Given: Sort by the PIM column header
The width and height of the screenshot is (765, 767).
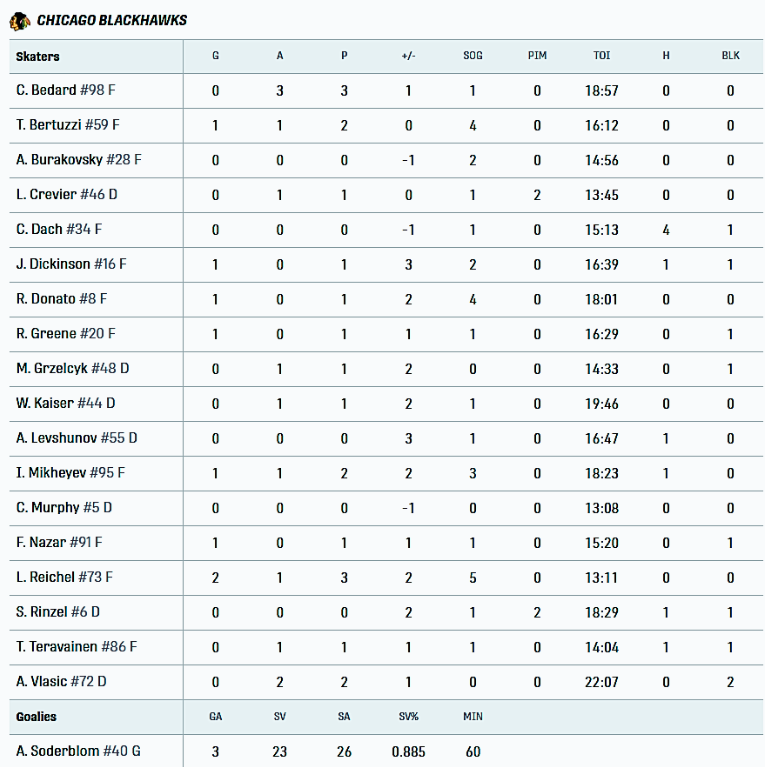Looking at the screenshot, I should pyautogui.click(x=537, y=56).
